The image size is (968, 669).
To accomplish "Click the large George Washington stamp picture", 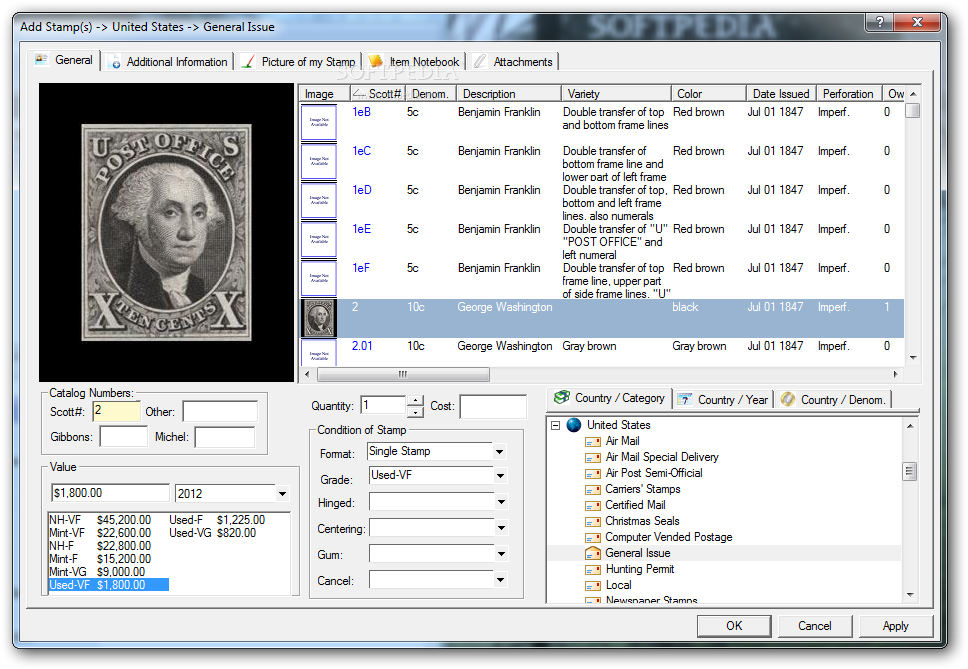I will tap(167, 232).
